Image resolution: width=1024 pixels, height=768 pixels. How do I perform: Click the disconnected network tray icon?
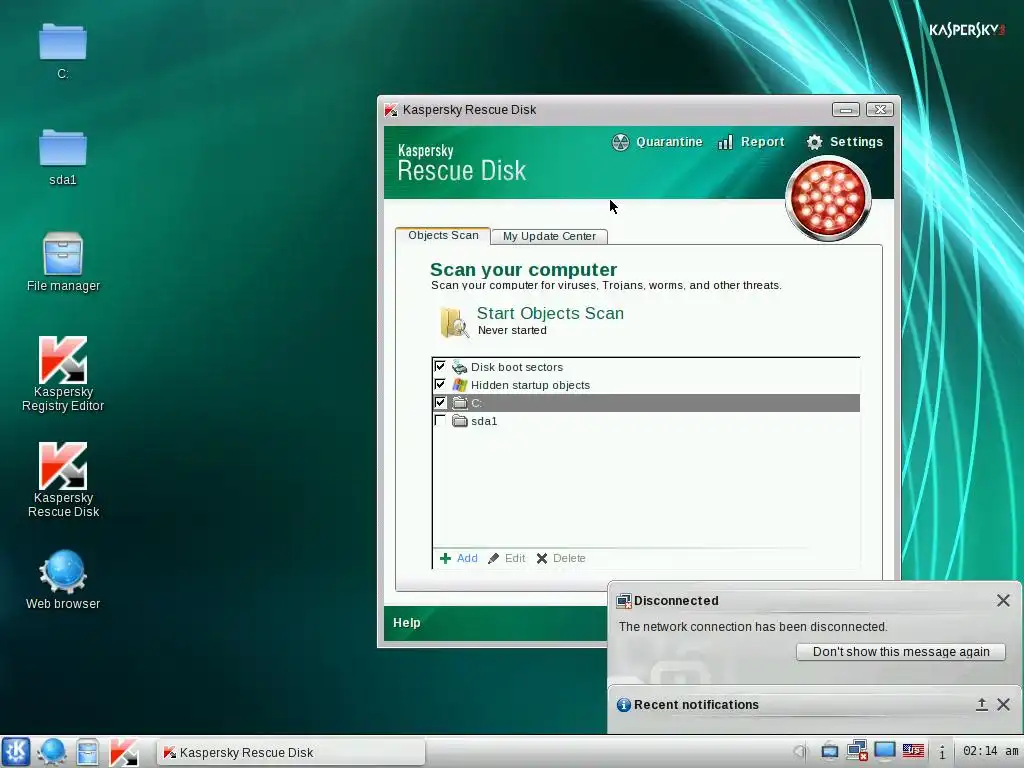pos(857,751)
